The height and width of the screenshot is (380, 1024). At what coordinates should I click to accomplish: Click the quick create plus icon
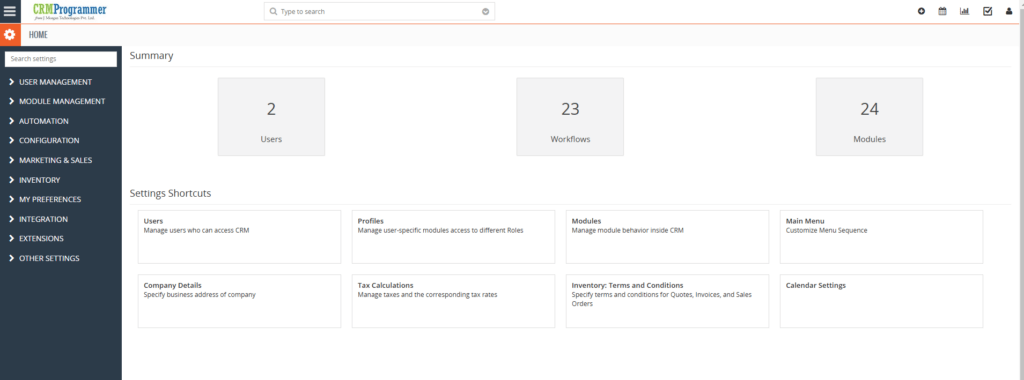(921, 11)
